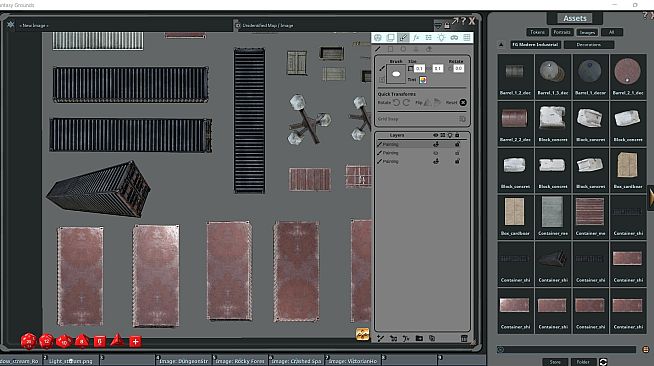Collapse the assets folder with up arrow
Screen dimensions: 654x366
point(501,45)
